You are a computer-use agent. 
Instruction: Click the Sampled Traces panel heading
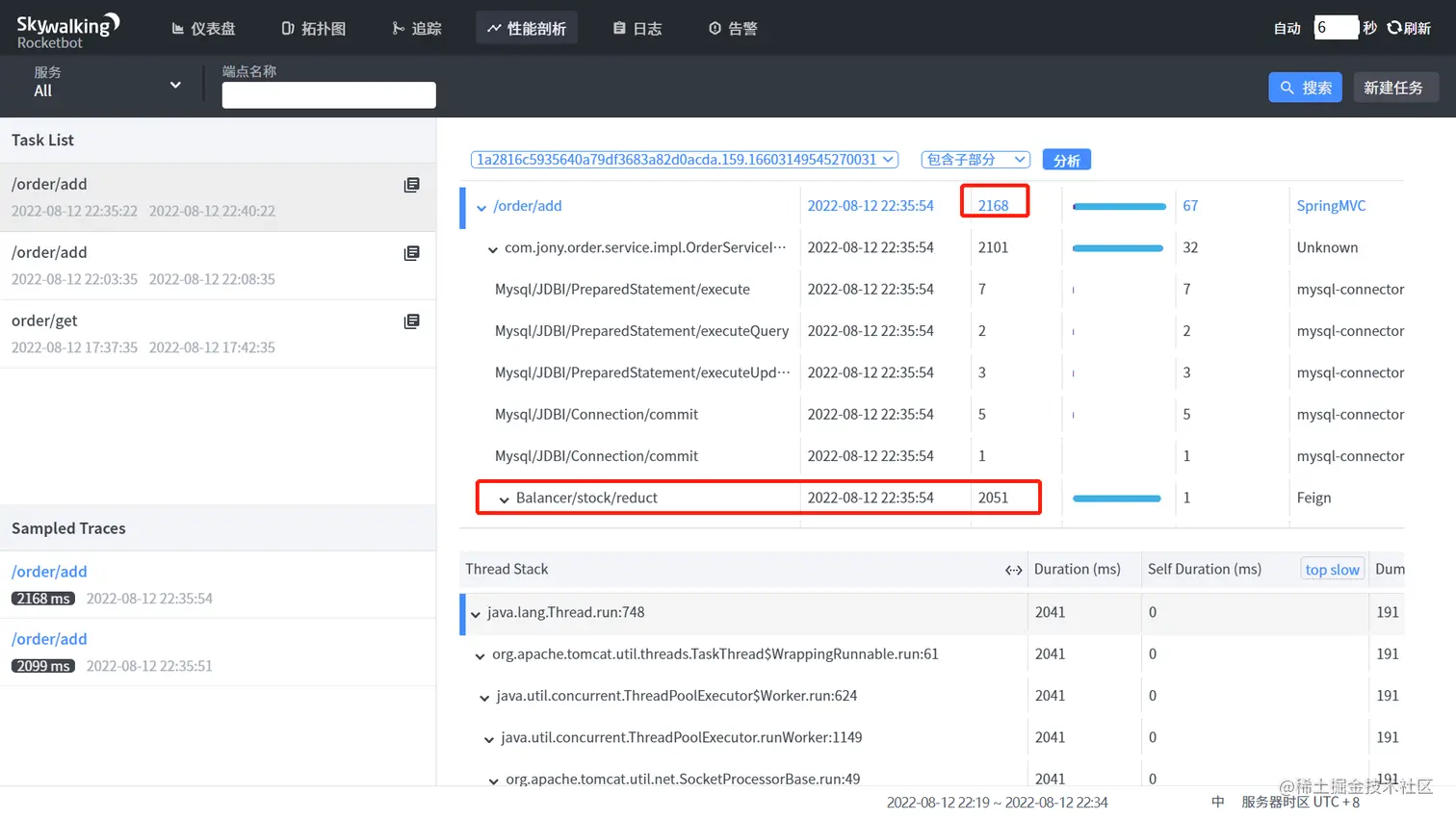[68, 528]
